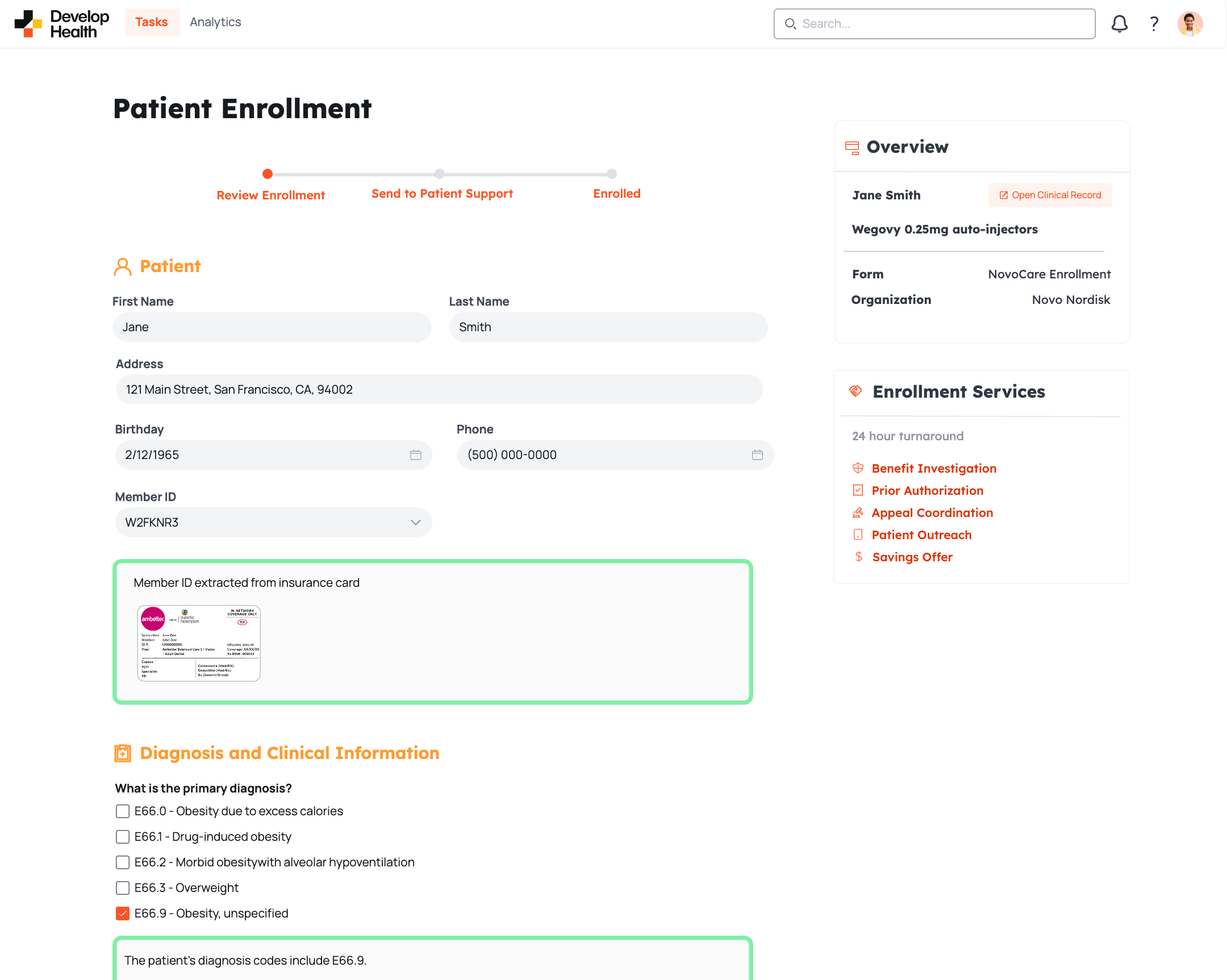Uncheck E66.9 Obesity, unspecified
This screenshot has width=1227, height=980.
pos(122,914)
